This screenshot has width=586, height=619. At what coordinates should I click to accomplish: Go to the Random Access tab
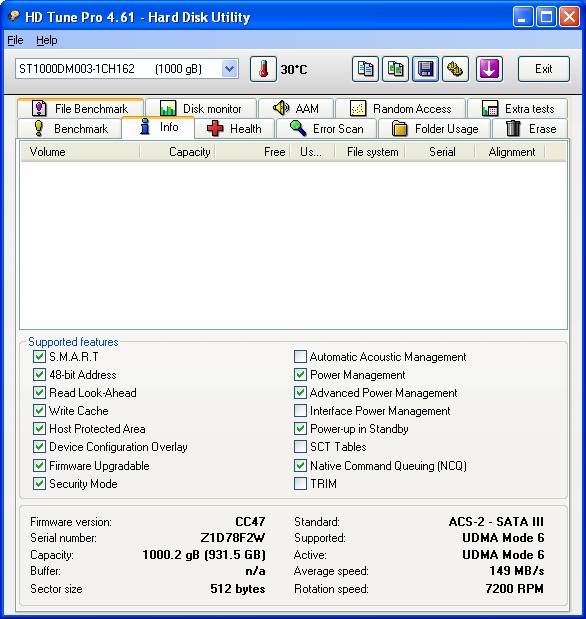tap(401, 108)
